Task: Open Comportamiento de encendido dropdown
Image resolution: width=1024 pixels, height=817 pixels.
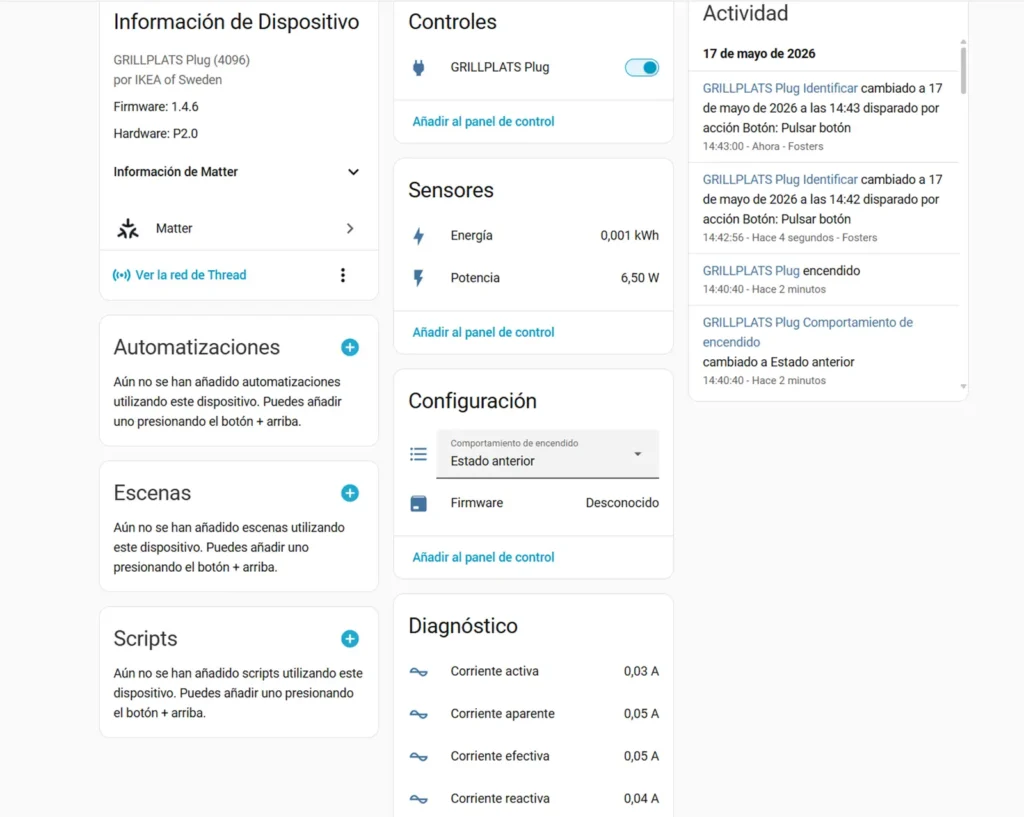Action: coord(547,454)
